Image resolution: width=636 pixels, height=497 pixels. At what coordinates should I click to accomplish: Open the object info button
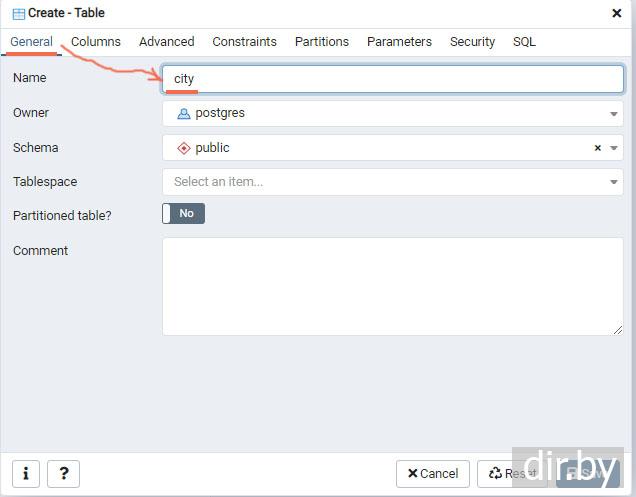click(x=26, y=473)
